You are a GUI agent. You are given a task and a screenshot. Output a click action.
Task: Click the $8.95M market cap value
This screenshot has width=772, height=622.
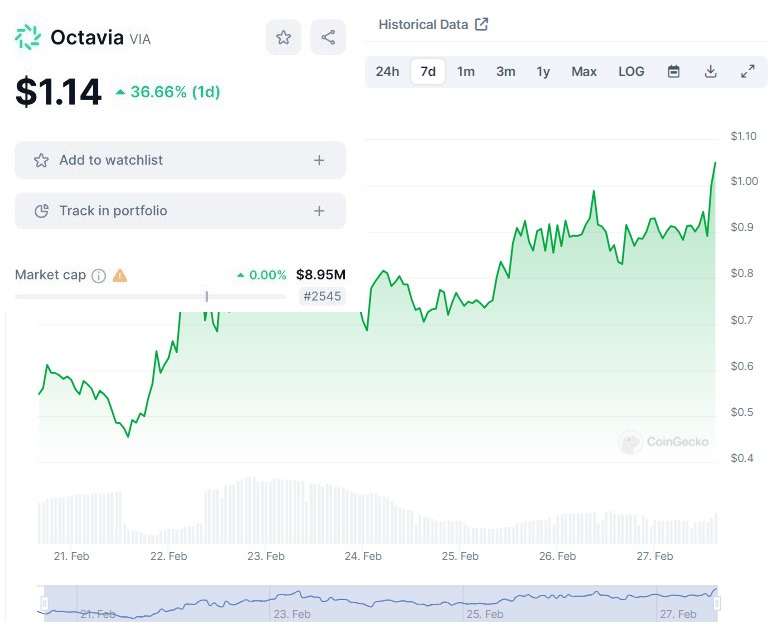[x=321, y=274]
